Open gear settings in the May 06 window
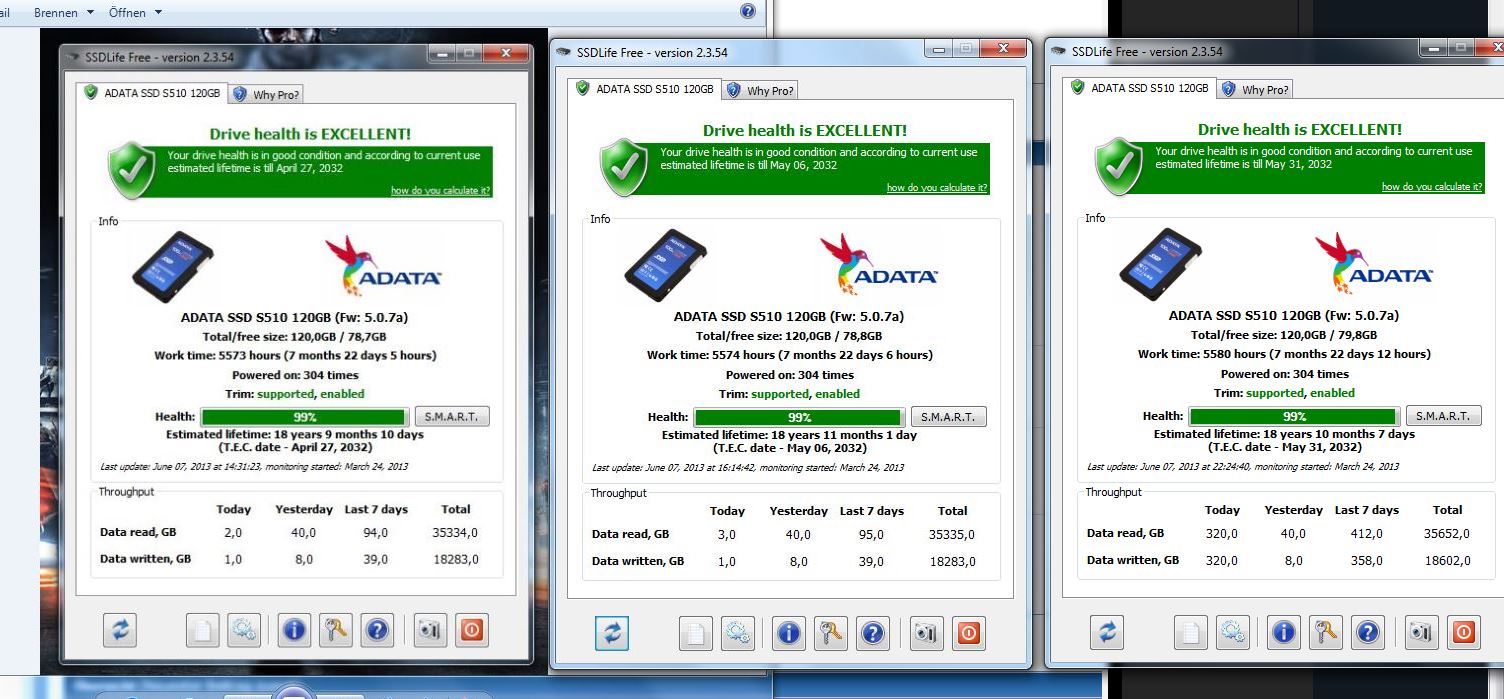 739,633
